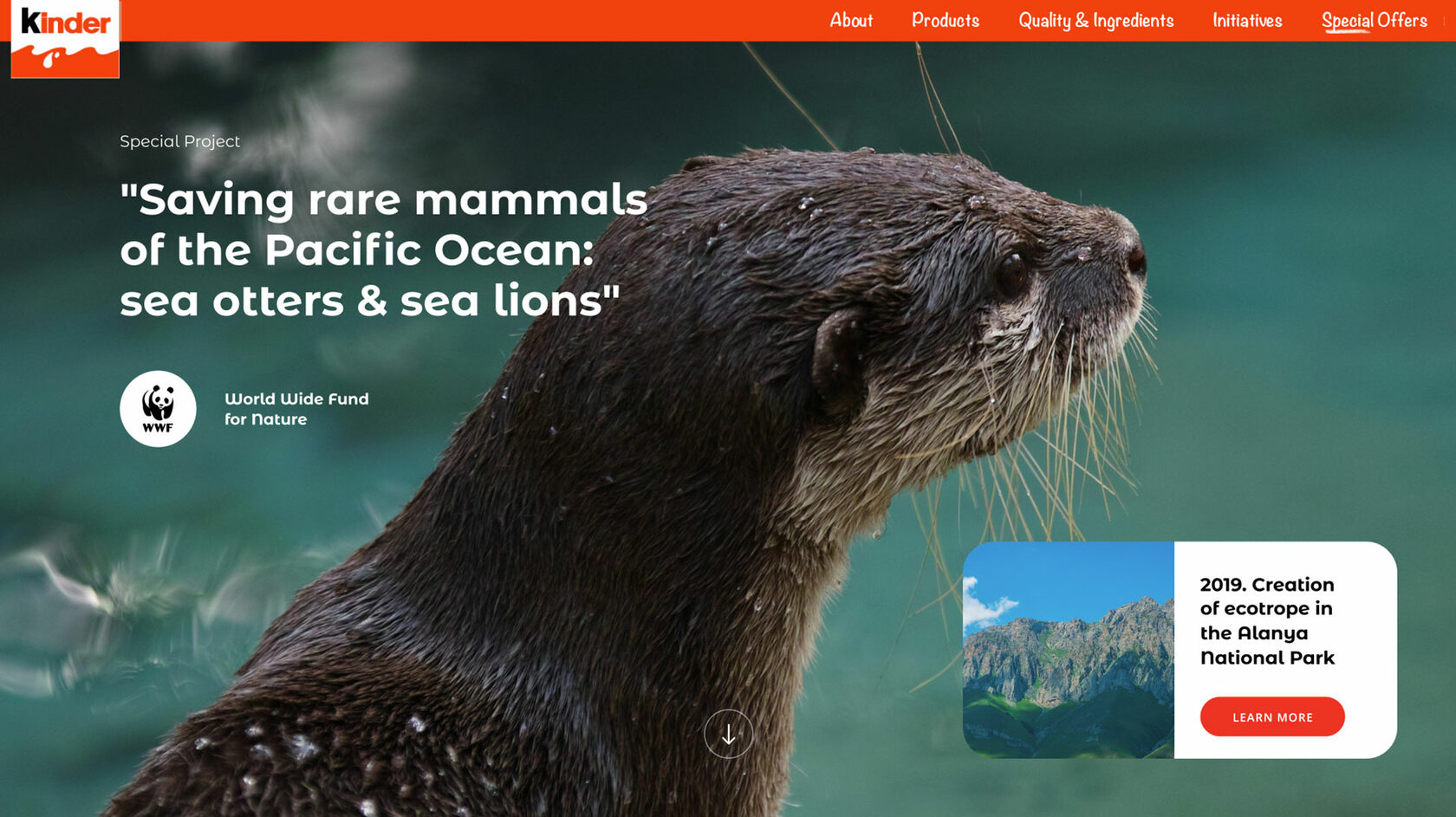Screen dimensions: 1456x817
Task: Click the Special Project label
Action: coord(179,141)
